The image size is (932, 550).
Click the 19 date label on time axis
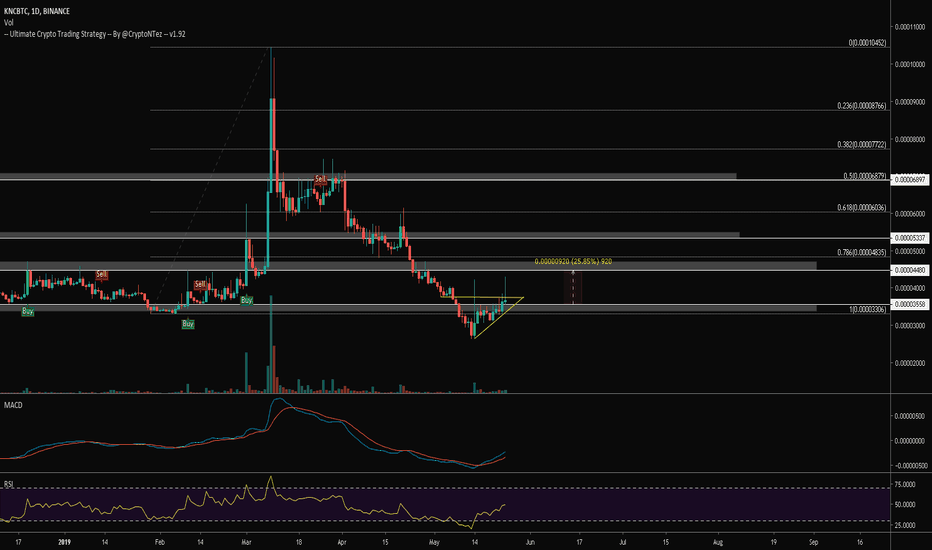point(773,542)
